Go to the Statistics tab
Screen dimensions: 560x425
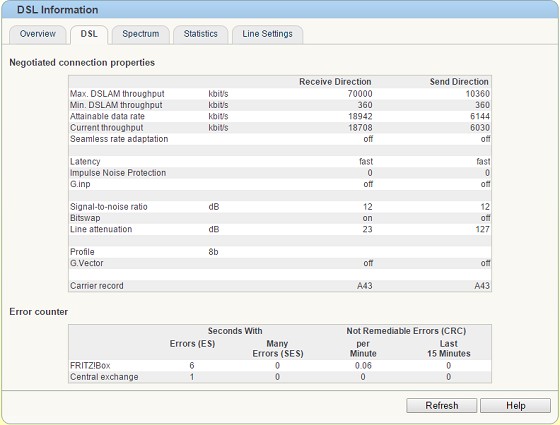pyautogui.click(x=200, y=34)
